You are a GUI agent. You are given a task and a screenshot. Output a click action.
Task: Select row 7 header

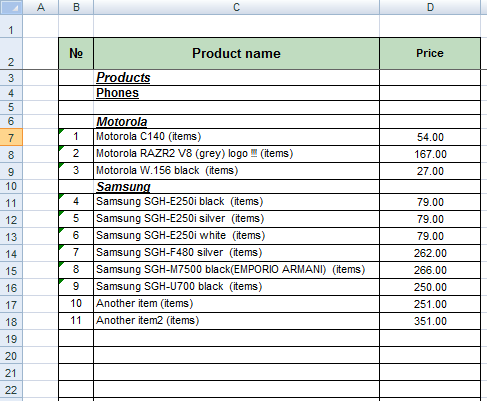click(x=11, y=137)
